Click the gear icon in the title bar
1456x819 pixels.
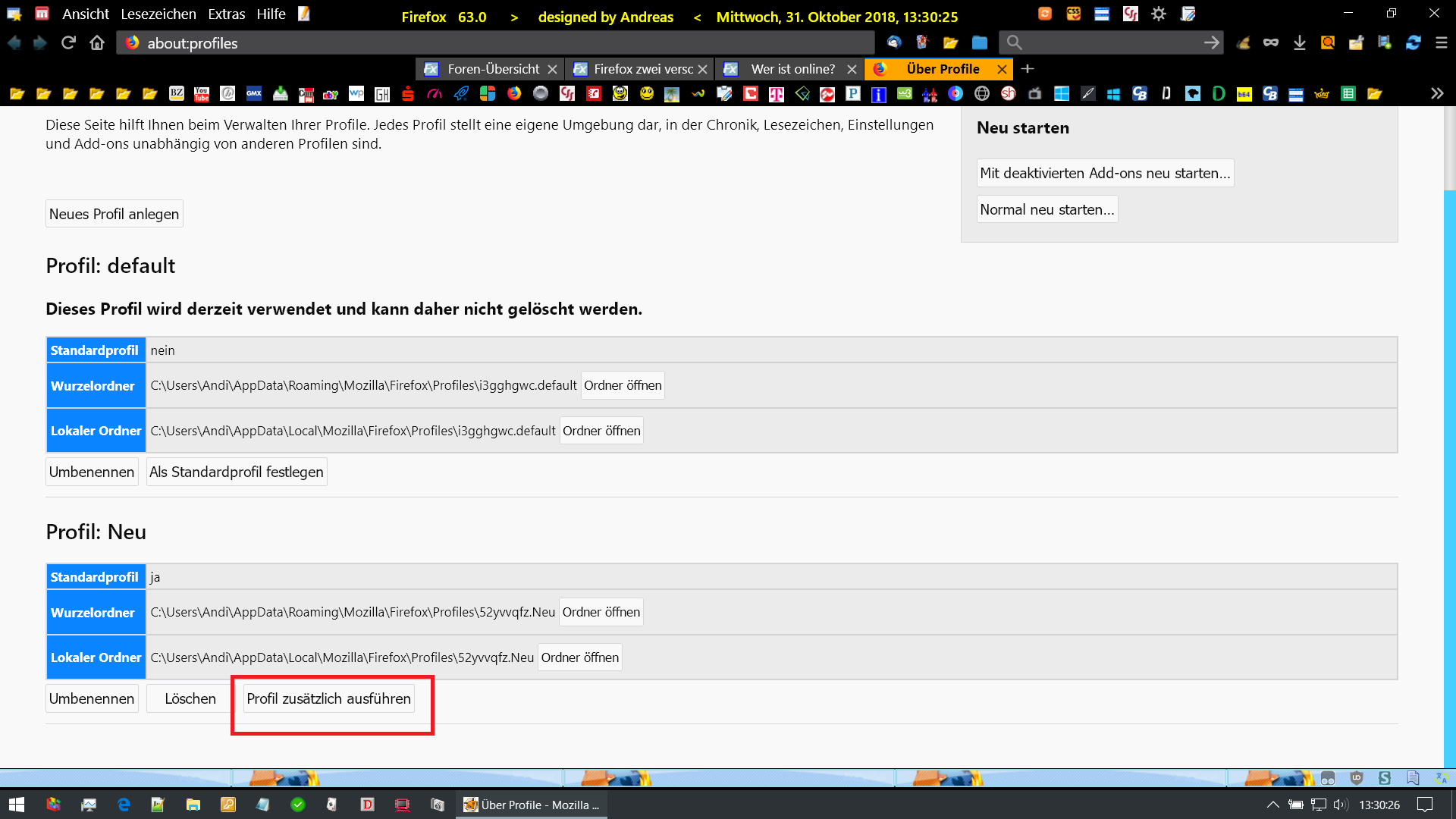(1158, 14)
